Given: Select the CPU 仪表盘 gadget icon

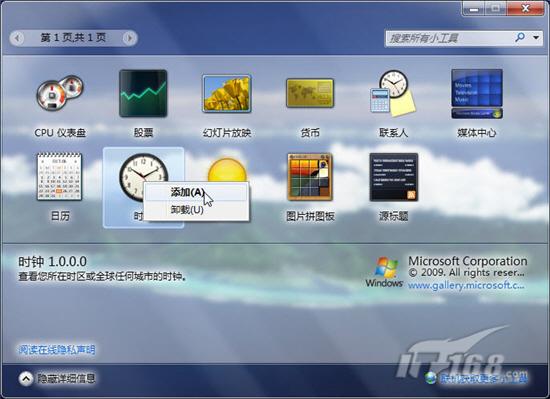Looking at the screenshot, I should 60,93.
